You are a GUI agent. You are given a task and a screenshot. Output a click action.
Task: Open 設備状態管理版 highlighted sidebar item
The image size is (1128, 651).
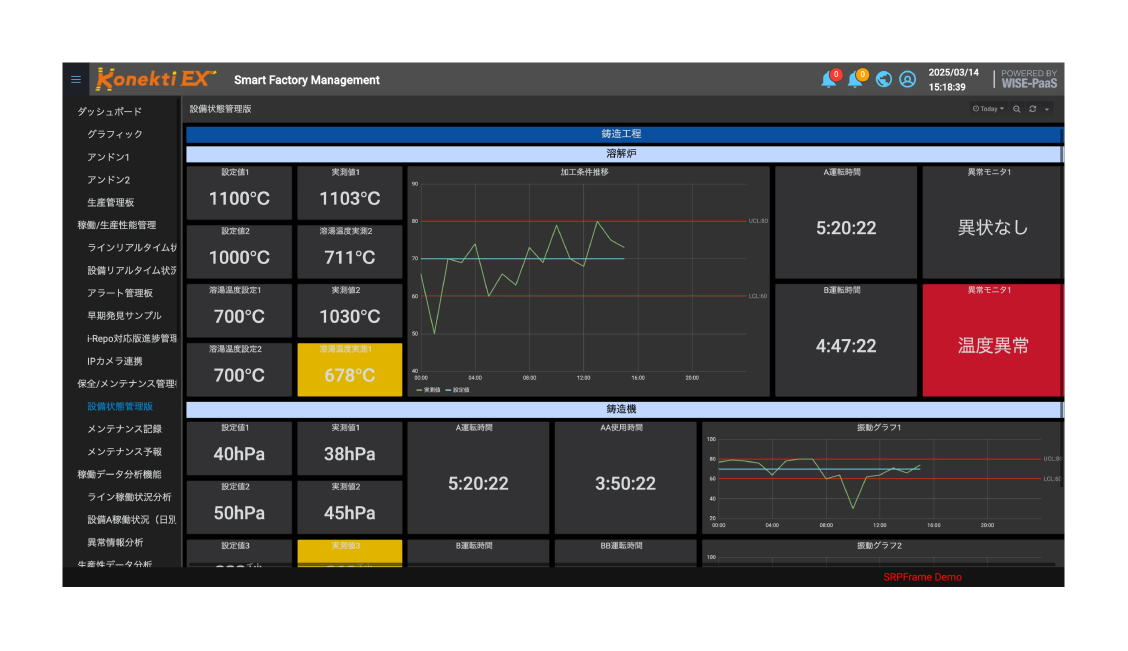coord(119,406)
